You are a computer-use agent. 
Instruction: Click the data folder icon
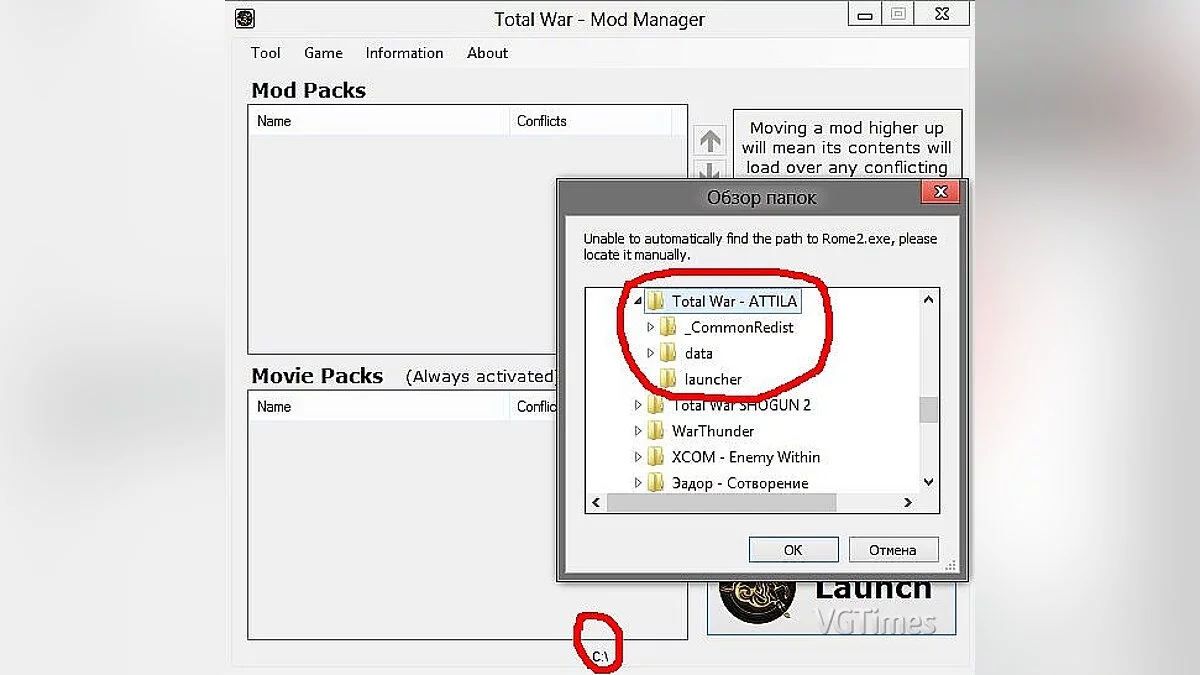point(668,353)
